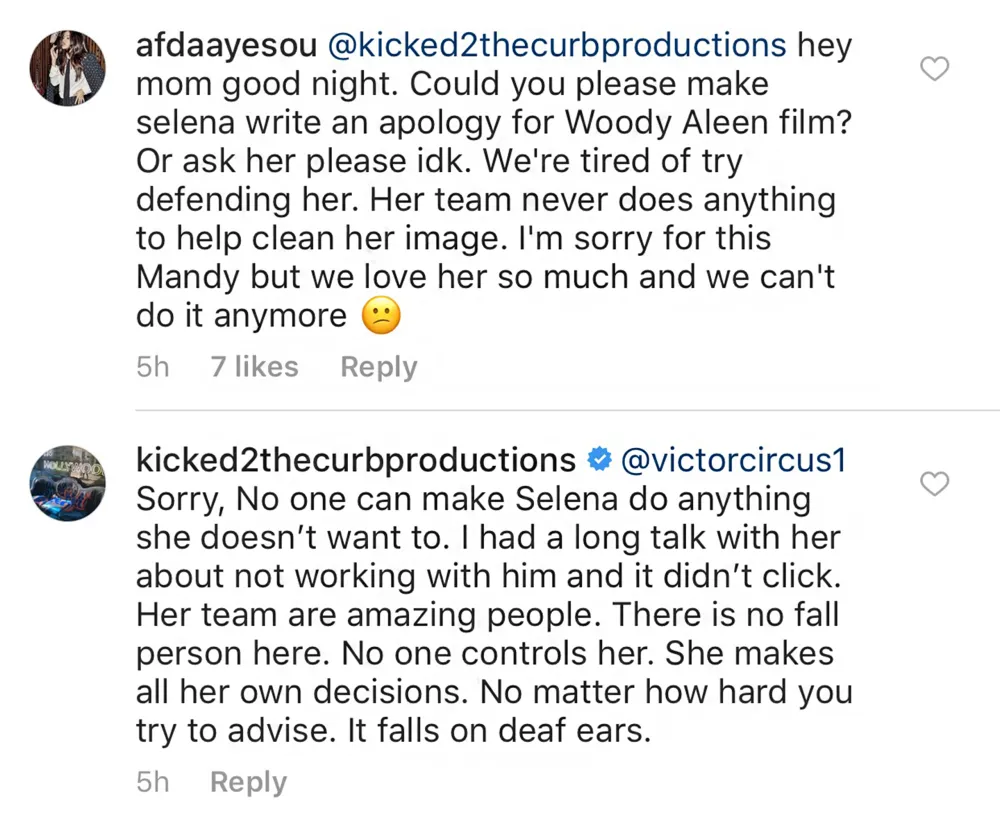Tap the 5h timestamp under the first comment

pyautogui.click(x=152, y=367)
